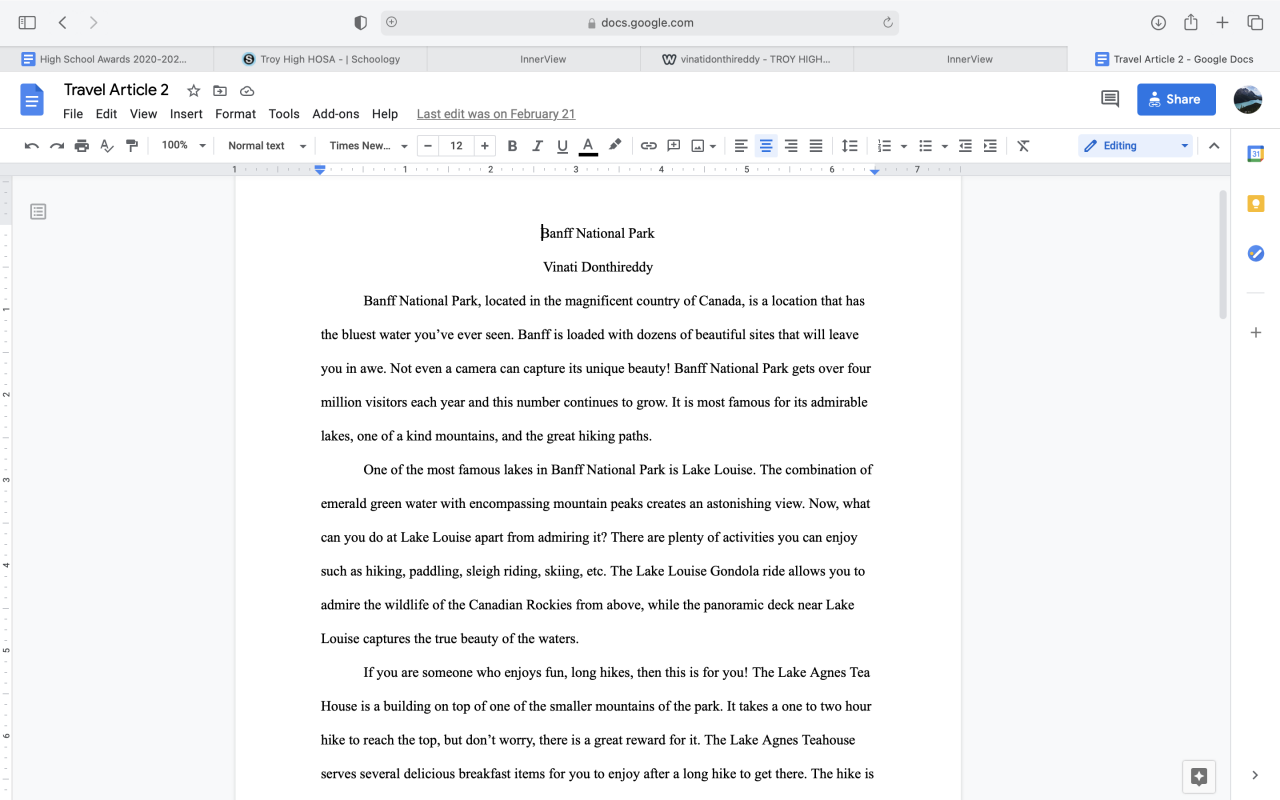Get more add-ons with the plus icon
This screenshot has width=1280, height=800.
click(1256, 333)
